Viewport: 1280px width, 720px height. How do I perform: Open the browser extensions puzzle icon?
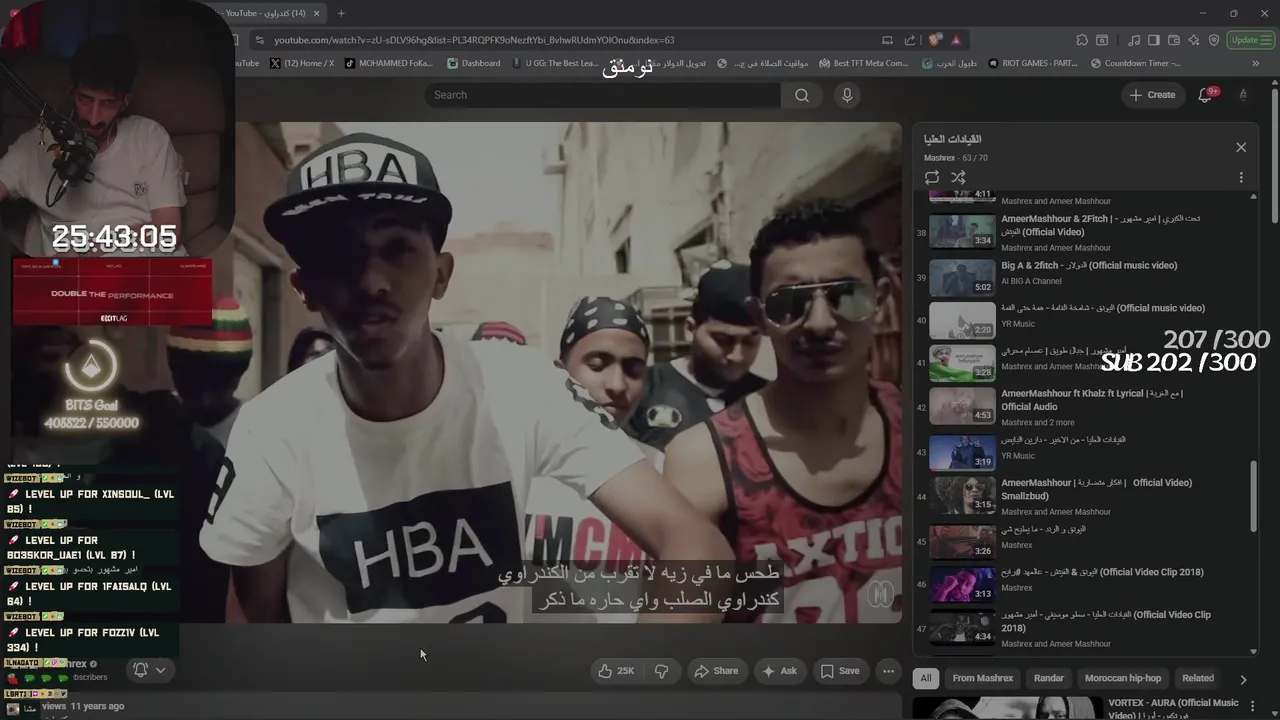(x=1082, y=40)
